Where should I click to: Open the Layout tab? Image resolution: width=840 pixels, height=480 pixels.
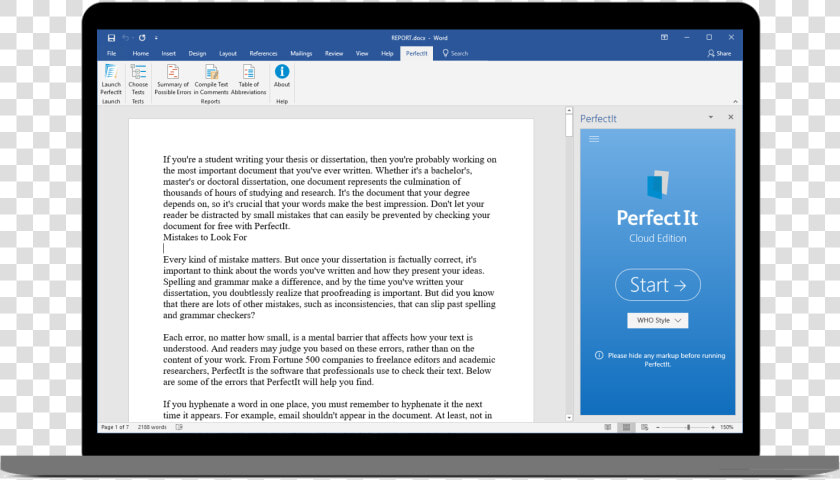pos(228,54)
